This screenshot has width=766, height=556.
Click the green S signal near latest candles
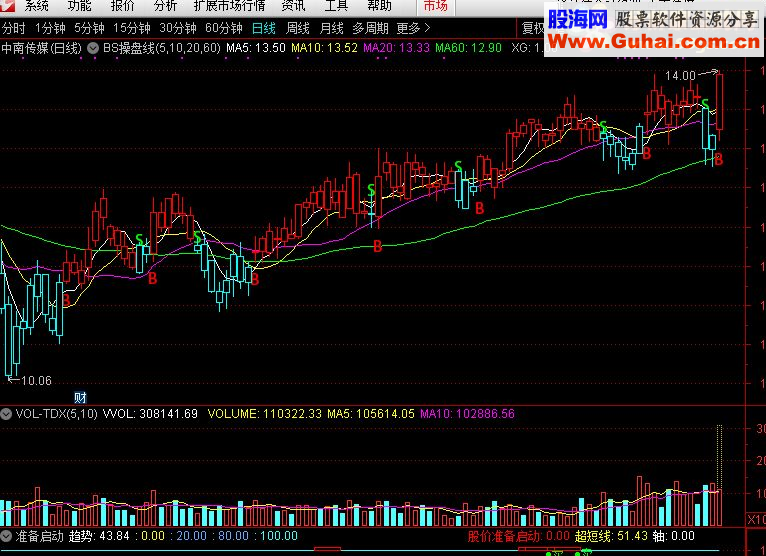click(704, 104)
